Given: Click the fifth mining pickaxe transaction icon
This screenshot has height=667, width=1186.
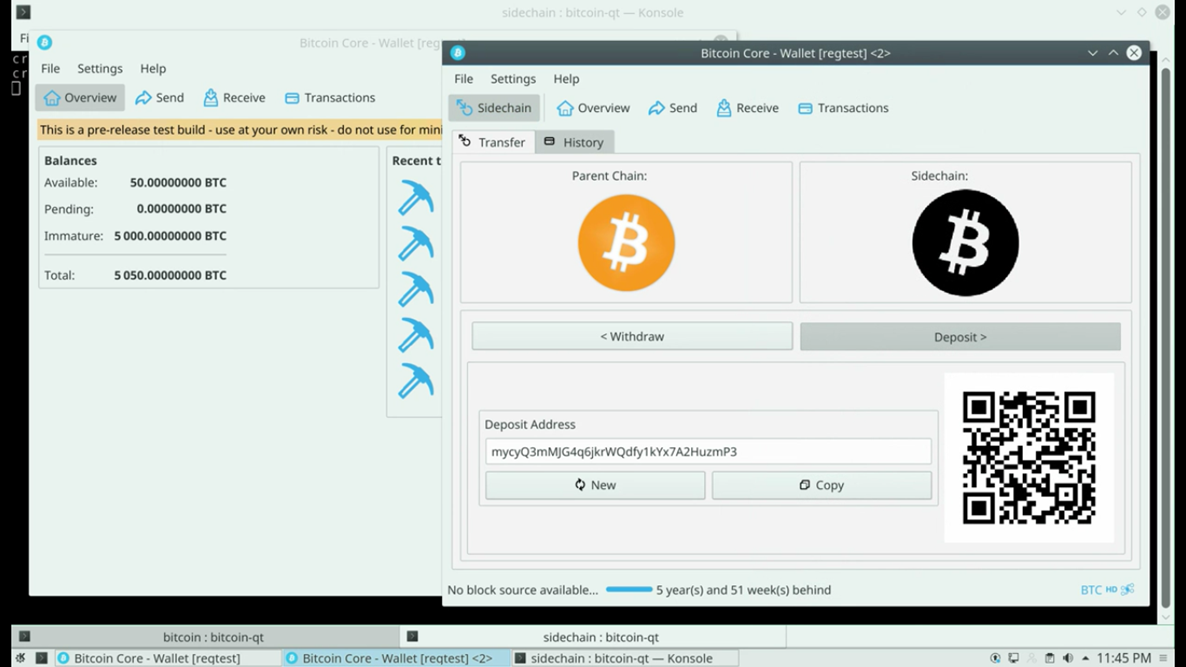Looking at the screenshot, I should [416, 380].
